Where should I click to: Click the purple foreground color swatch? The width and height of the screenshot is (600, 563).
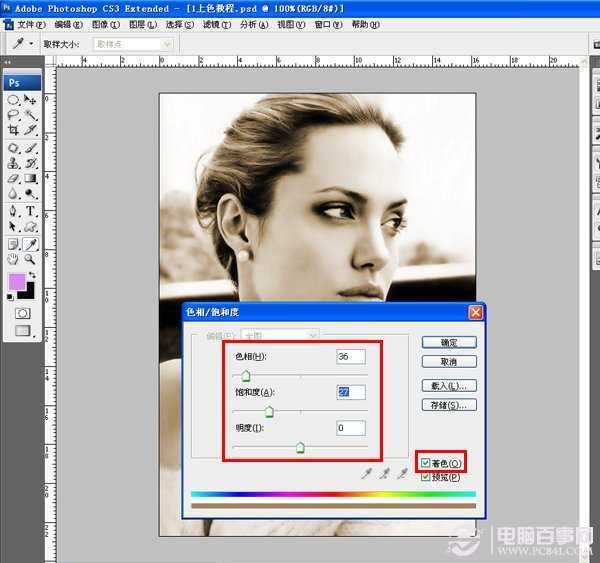click(17, 283)
